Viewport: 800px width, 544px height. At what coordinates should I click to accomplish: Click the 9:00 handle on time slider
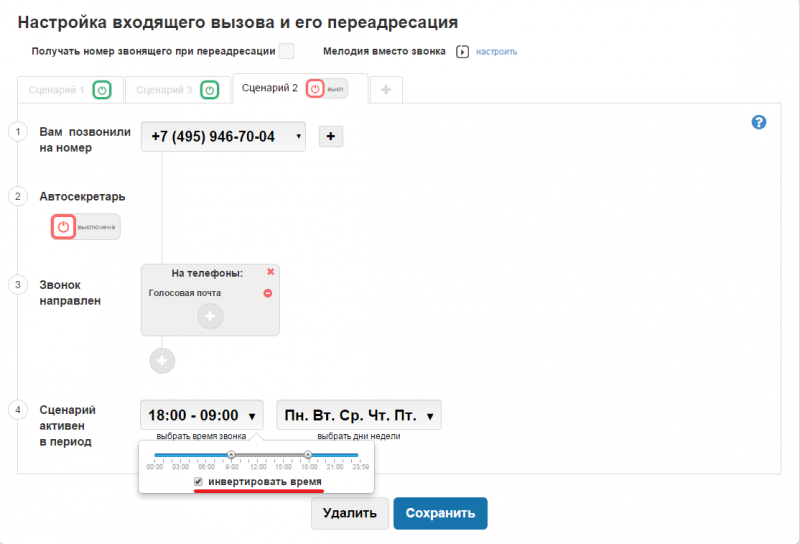231,454
